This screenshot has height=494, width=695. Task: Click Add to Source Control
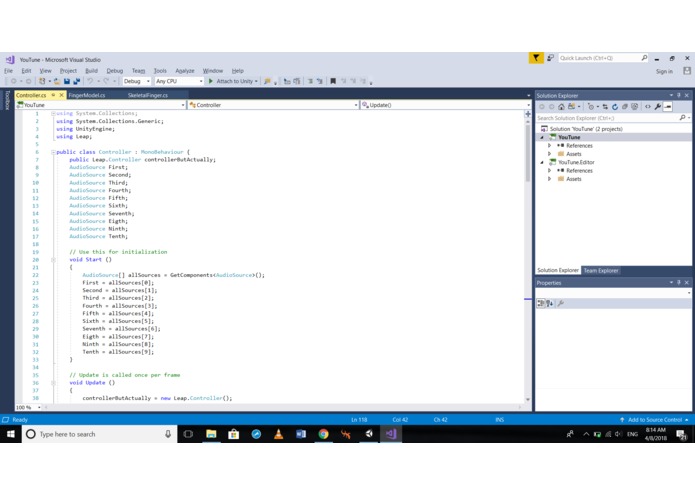654,420
